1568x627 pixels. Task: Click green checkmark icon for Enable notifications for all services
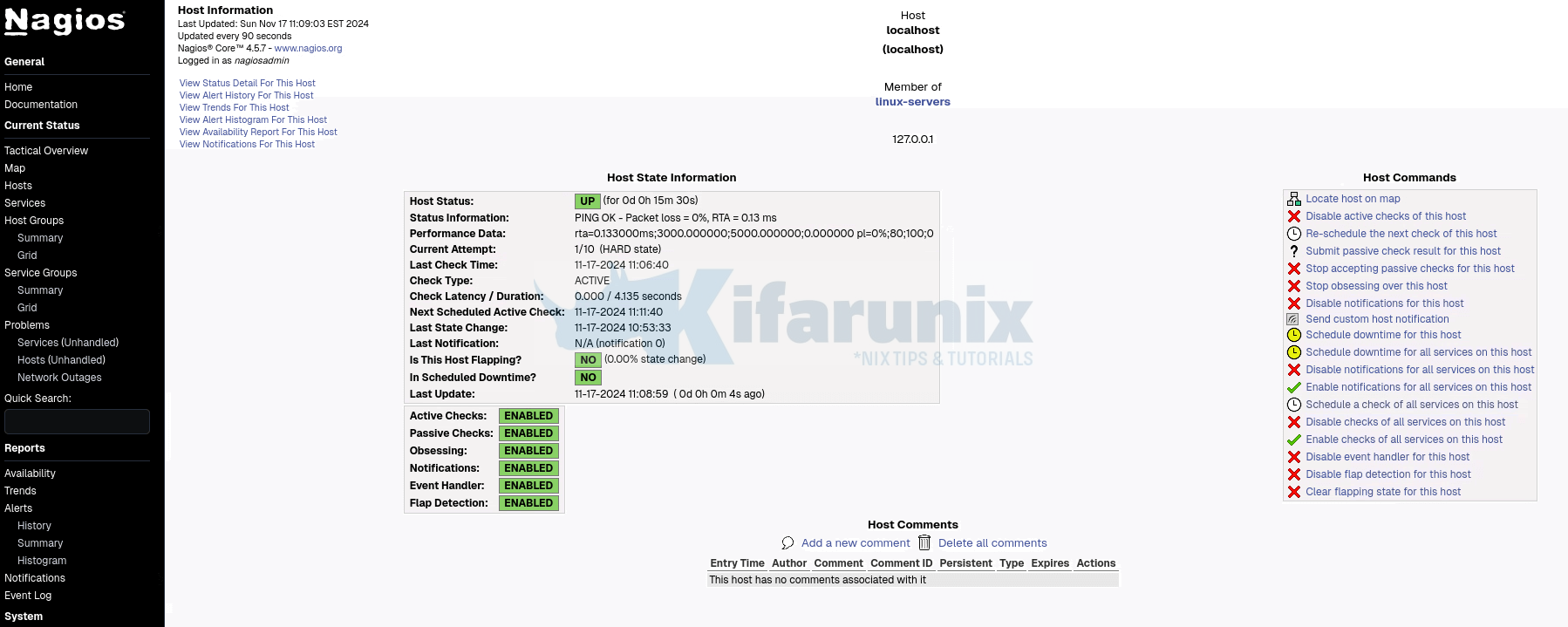pyautogui.click(x=1294, y=388)
